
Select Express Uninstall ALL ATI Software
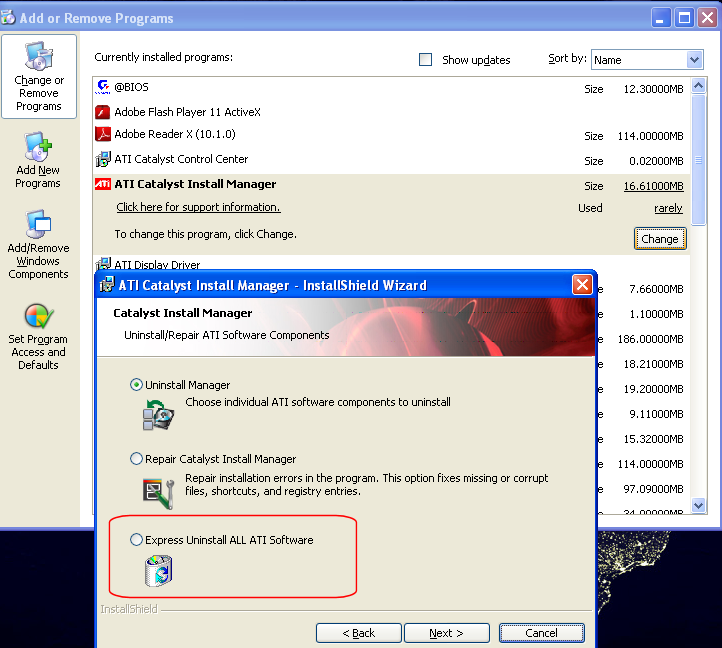point(136,539)
